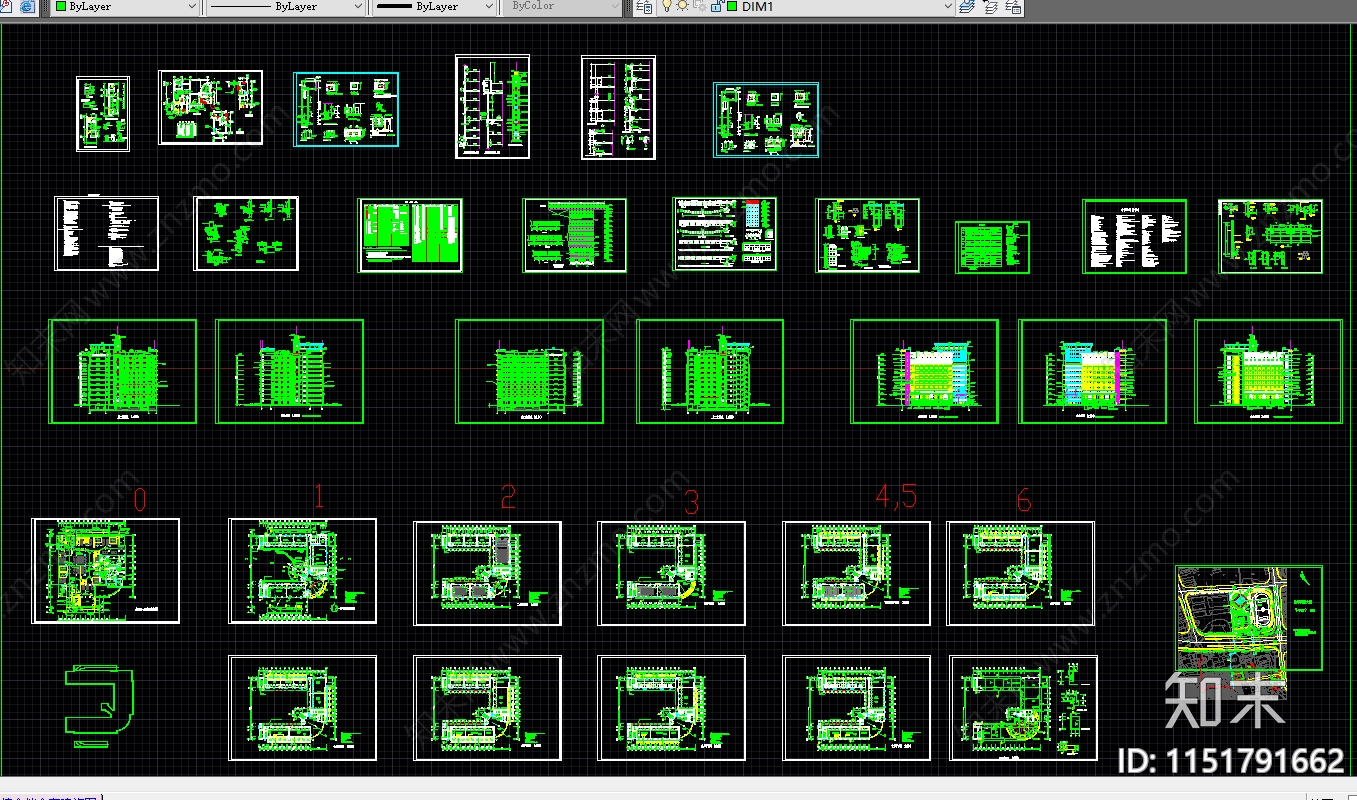Select floor plan sheet directly below label 2
Viewport: 1357px width, 800px height.
(488, 573)
